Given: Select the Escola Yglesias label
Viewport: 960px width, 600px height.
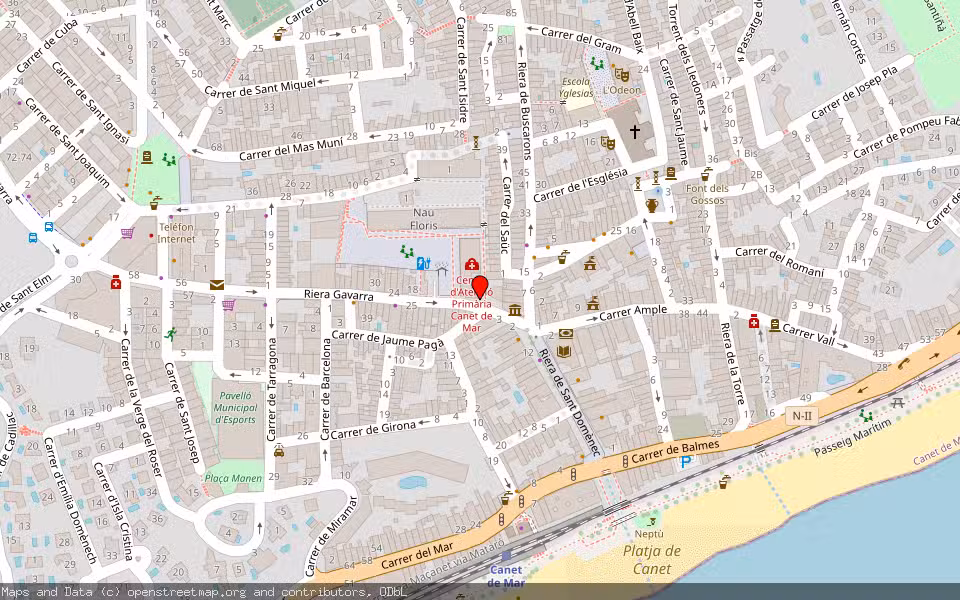Looking at the screenshot, I should (576, 88).
